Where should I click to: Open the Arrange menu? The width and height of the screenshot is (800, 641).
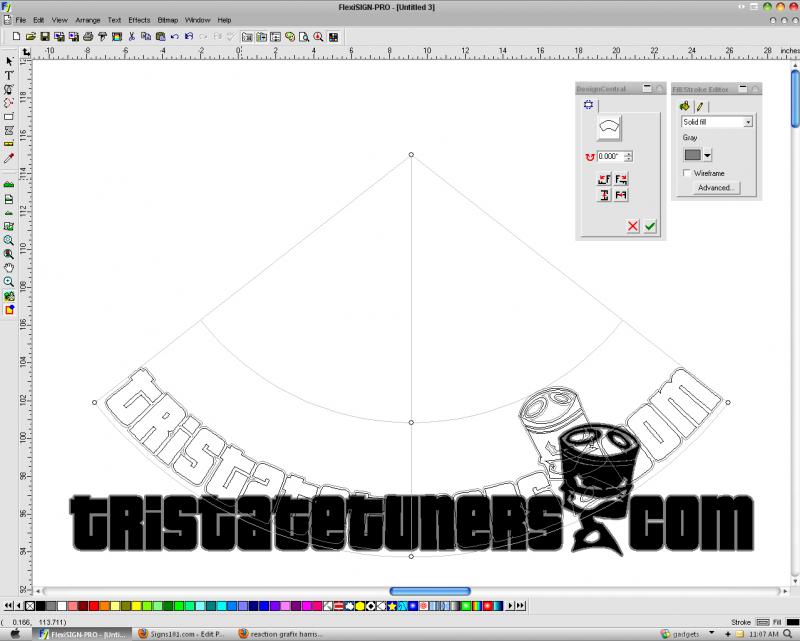click(88, 20)
